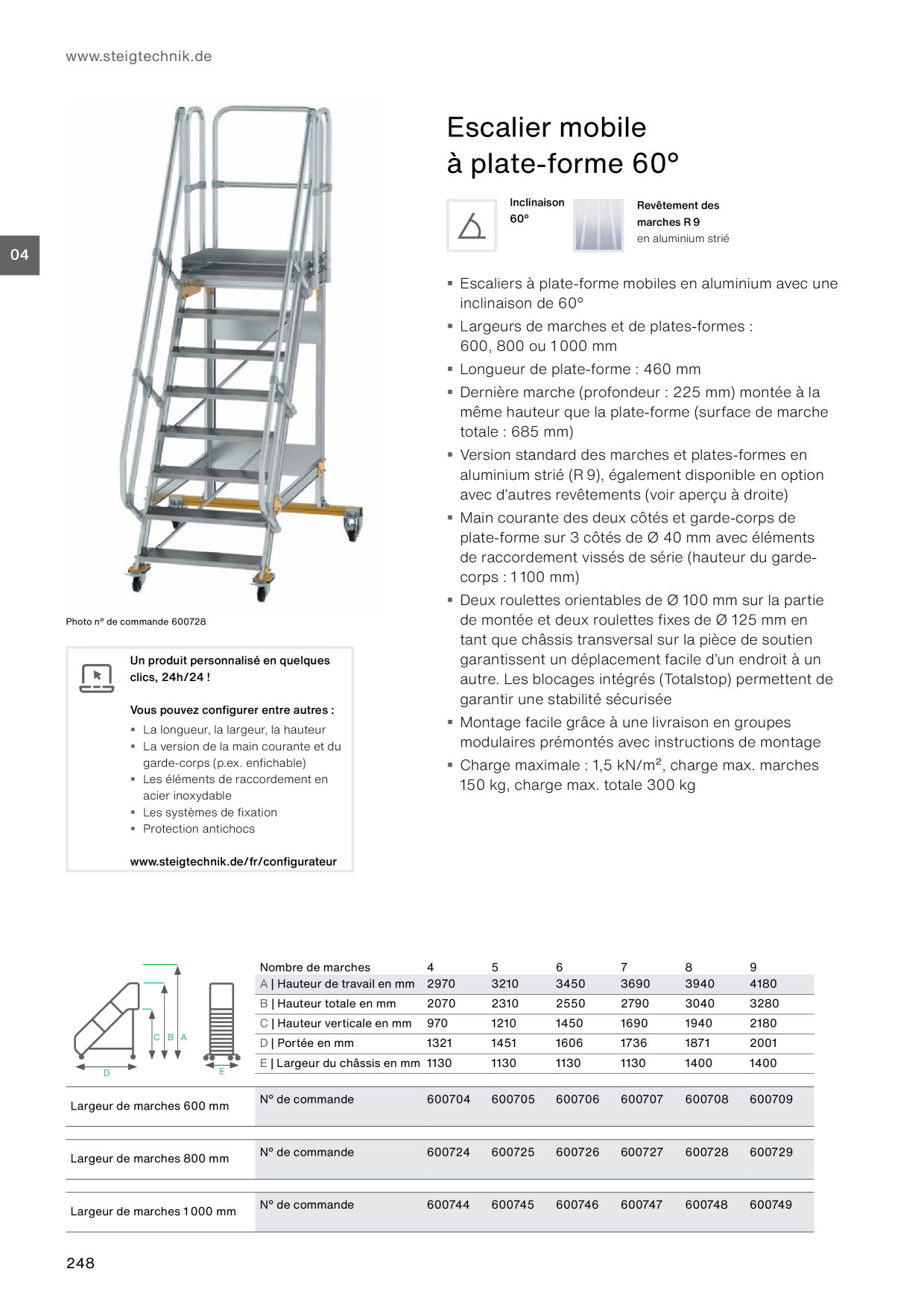Click order number 600707
This screenshot has width=924, height=1307.
click(642, 1099)
